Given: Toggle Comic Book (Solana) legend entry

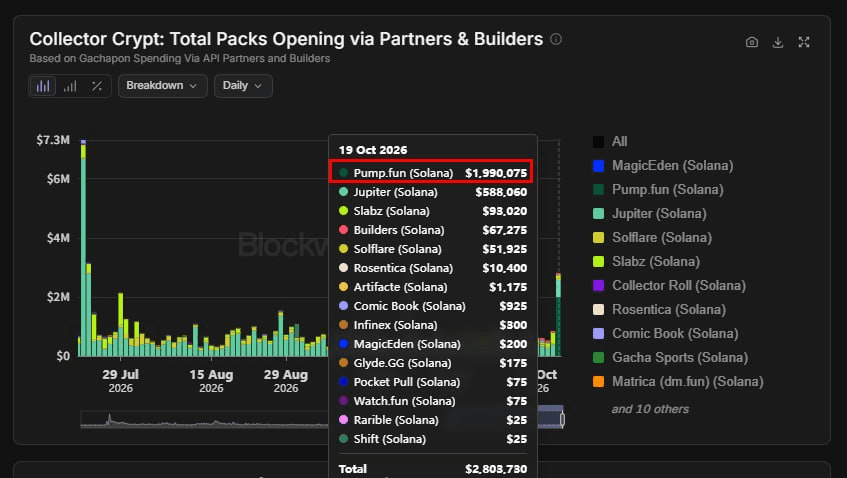Looking at the screenshot, I should click(x=666, y=333).
